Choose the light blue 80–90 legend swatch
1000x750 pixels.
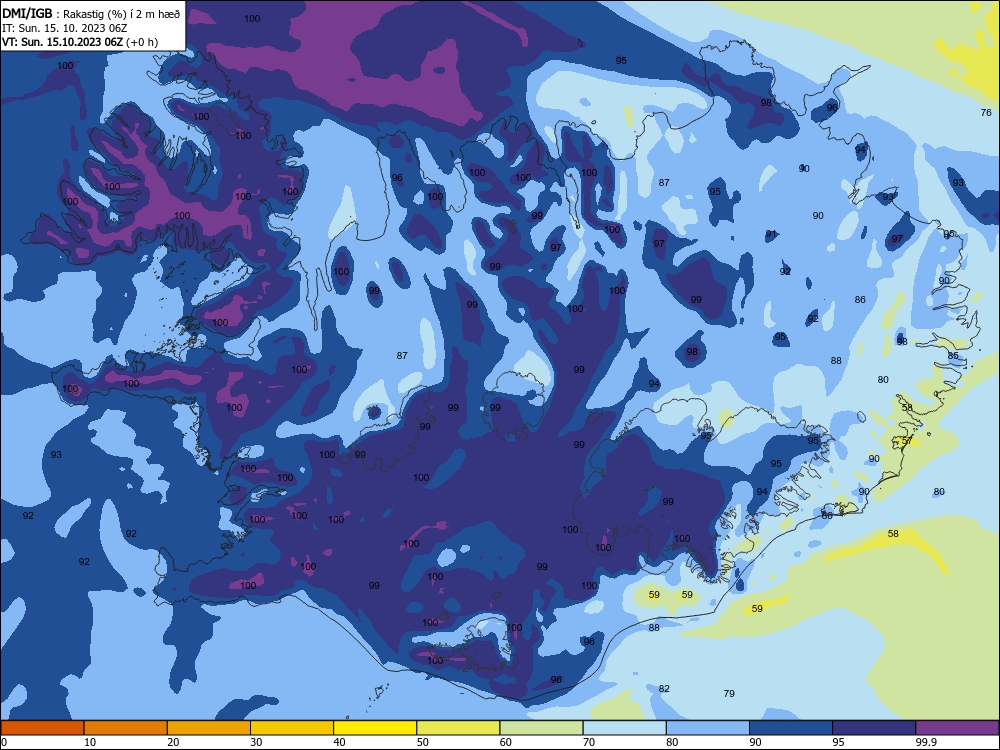(708, 728)
